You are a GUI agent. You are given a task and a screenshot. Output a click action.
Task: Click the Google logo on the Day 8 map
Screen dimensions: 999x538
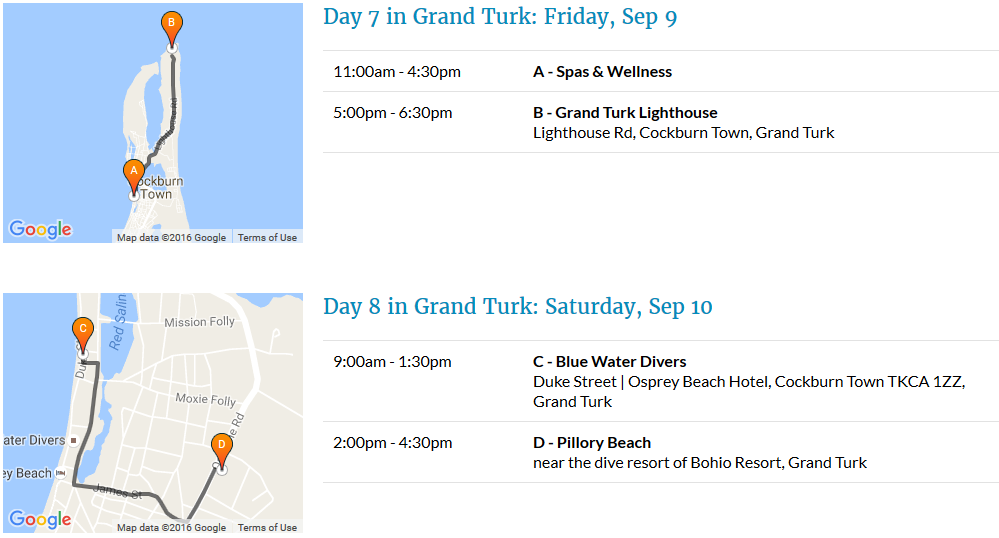tap(40, 519)
